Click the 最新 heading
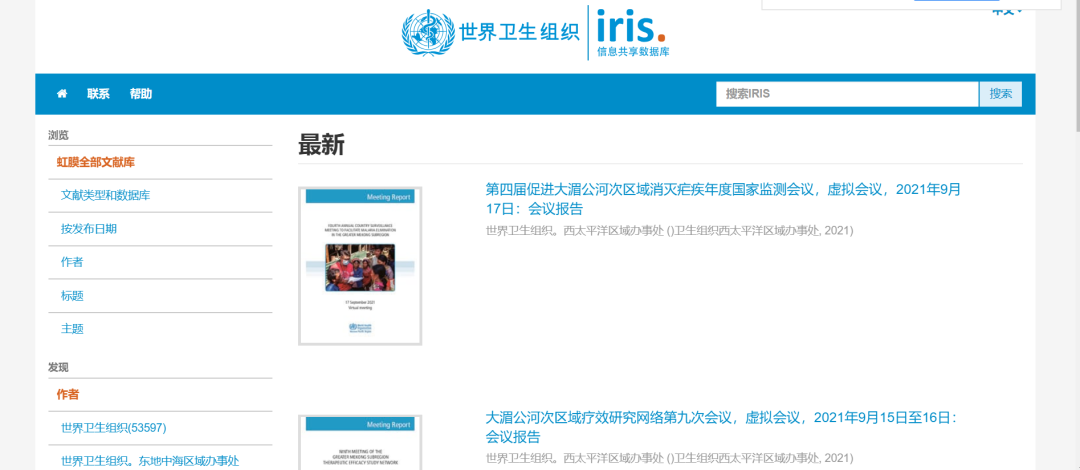Viewport: 1080px width, 470px height. pos(321,145)
